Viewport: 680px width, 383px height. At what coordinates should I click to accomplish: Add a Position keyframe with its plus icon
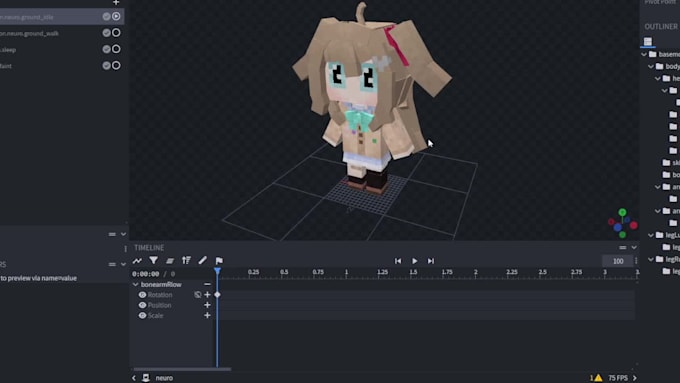click(x=207, y=305)
